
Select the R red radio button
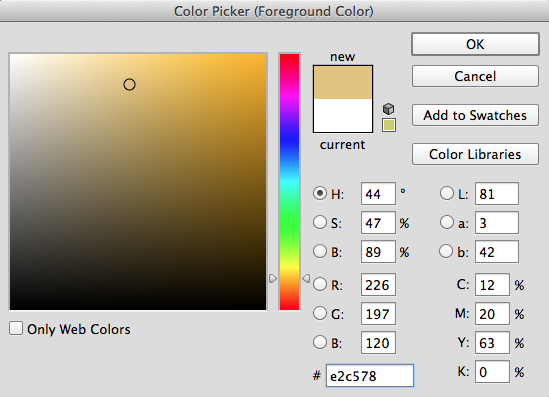320,284
